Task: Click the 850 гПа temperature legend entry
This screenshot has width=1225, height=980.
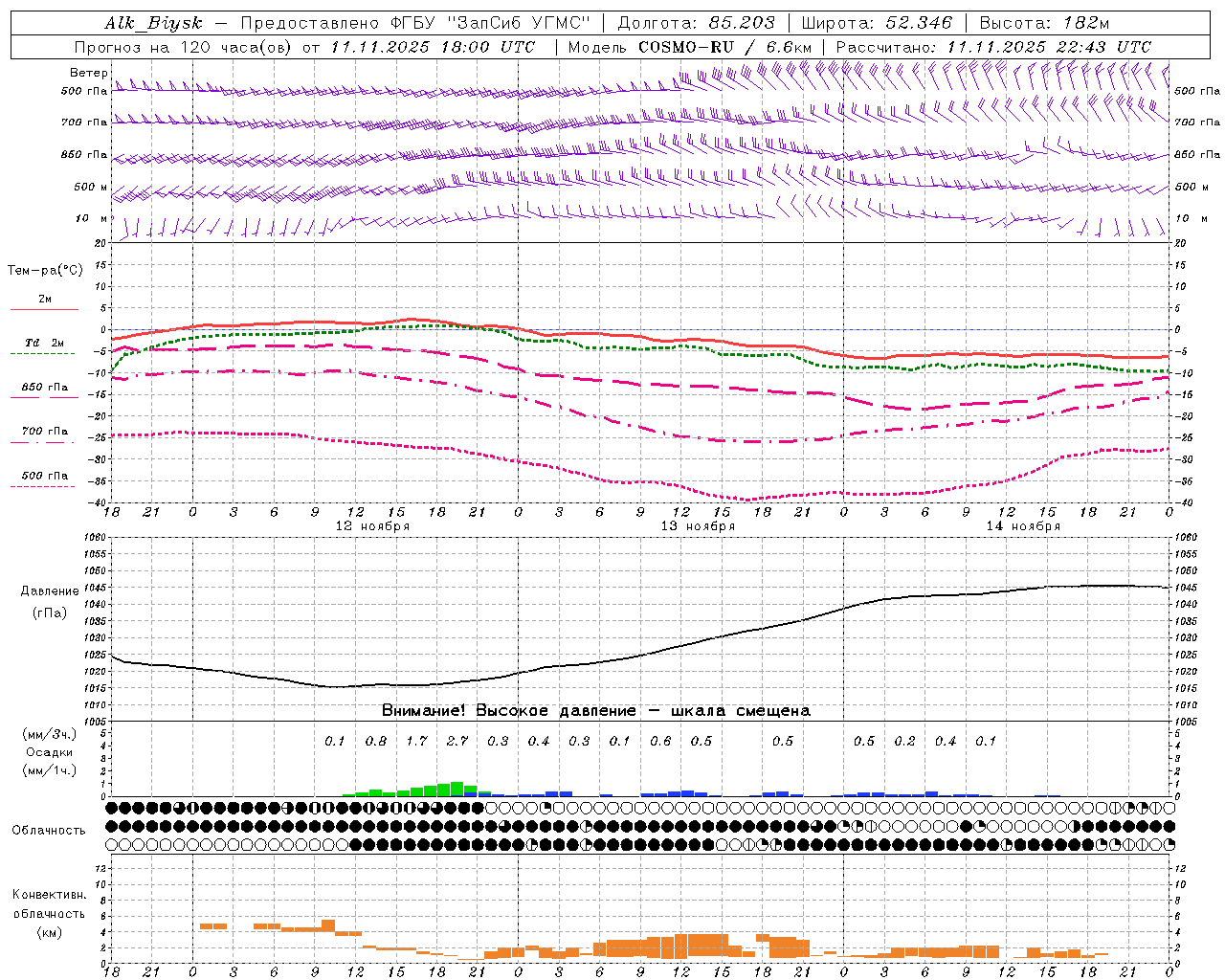Action: 44,388
